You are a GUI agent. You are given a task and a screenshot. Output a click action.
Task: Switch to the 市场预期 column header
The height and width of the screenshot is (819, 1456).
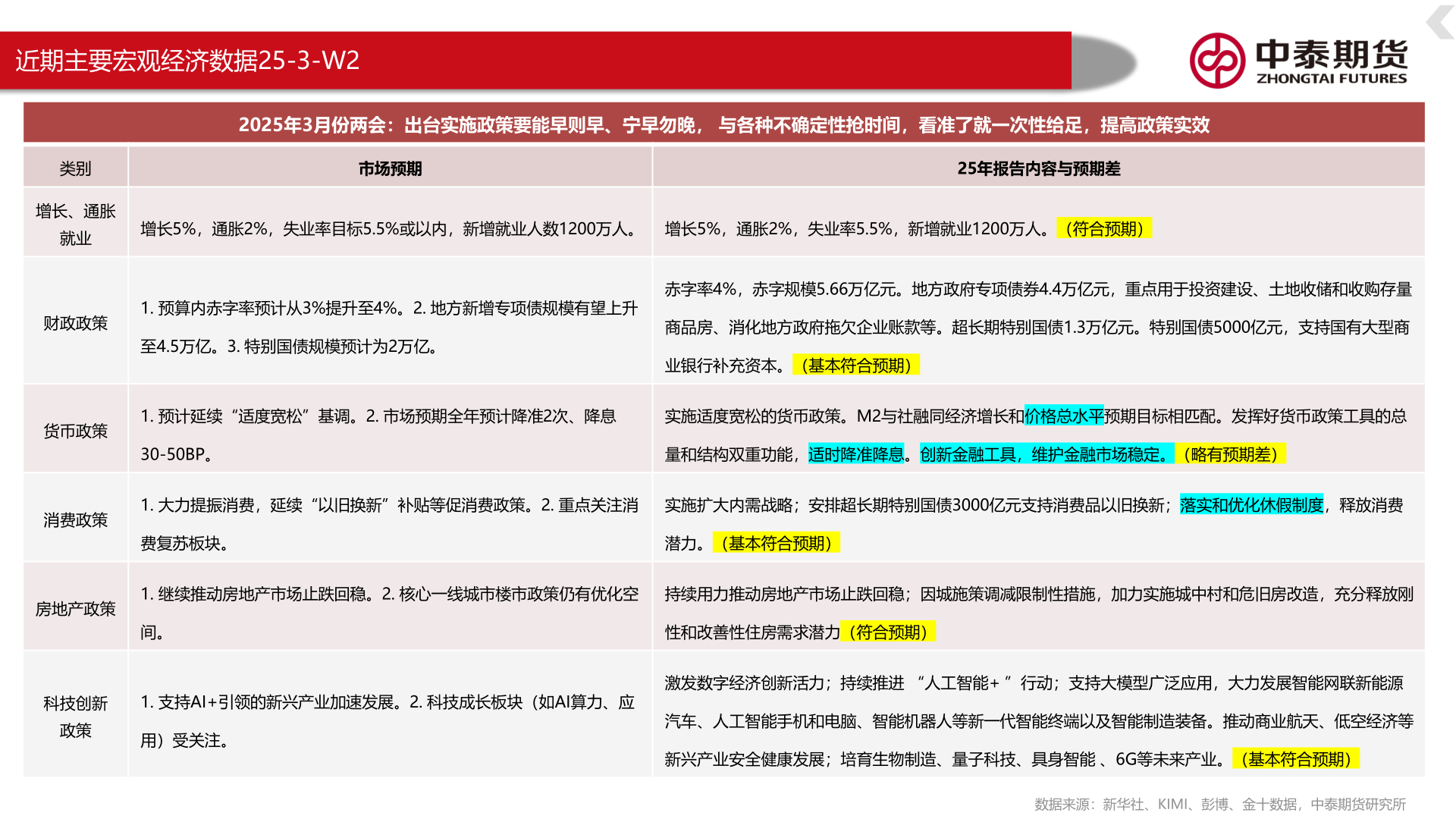point(391,168)
